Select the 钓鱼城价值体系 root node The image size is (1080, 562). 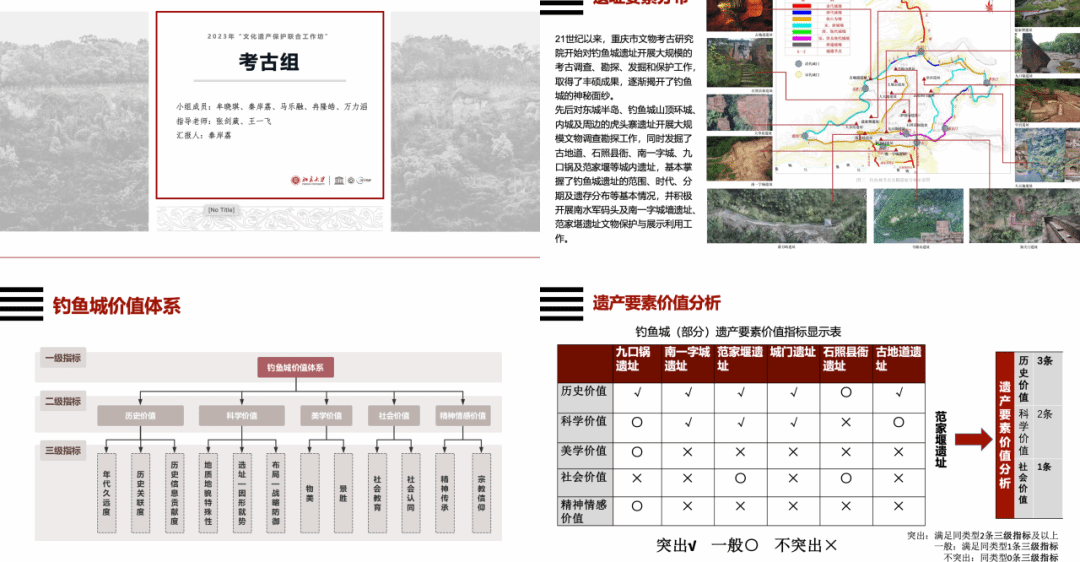coord(295,368)
